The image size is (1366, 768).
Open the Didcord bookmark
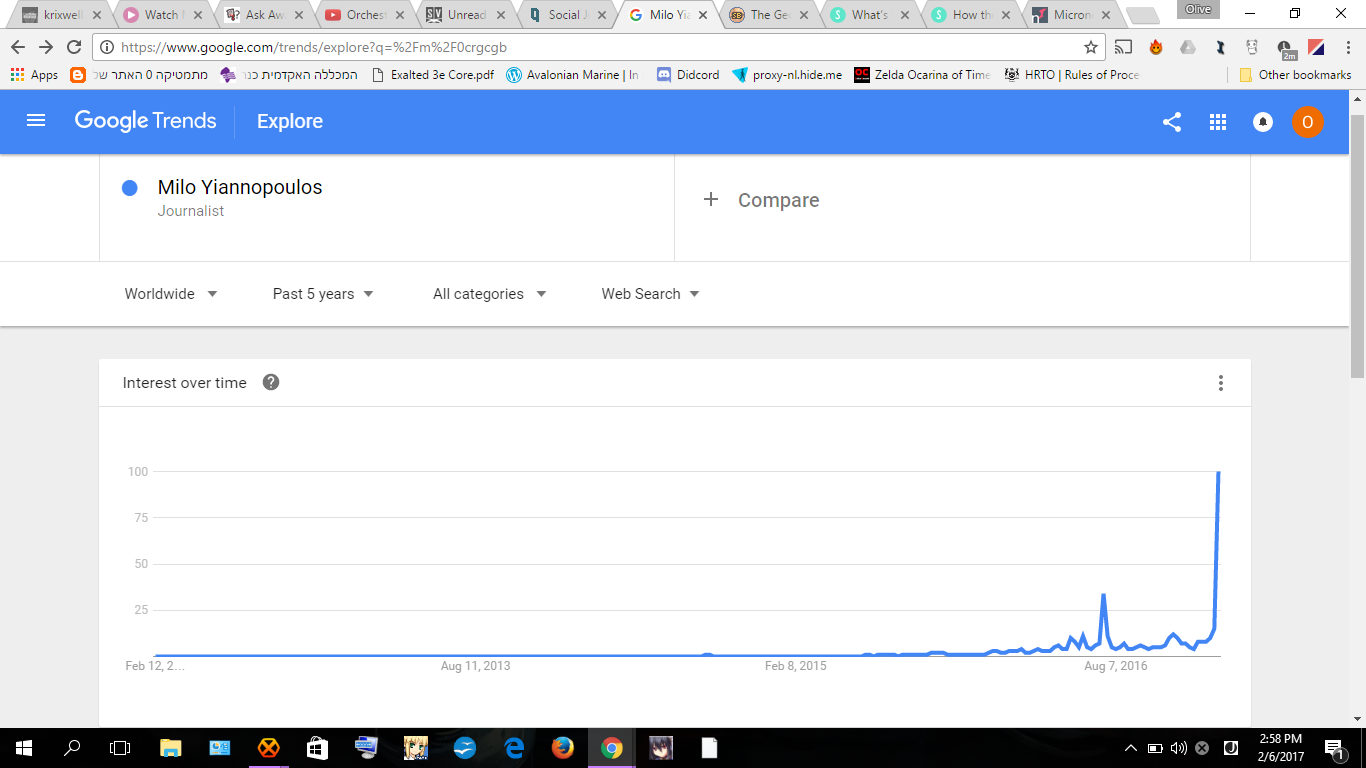pyautogui.click(x=688, y=75)
